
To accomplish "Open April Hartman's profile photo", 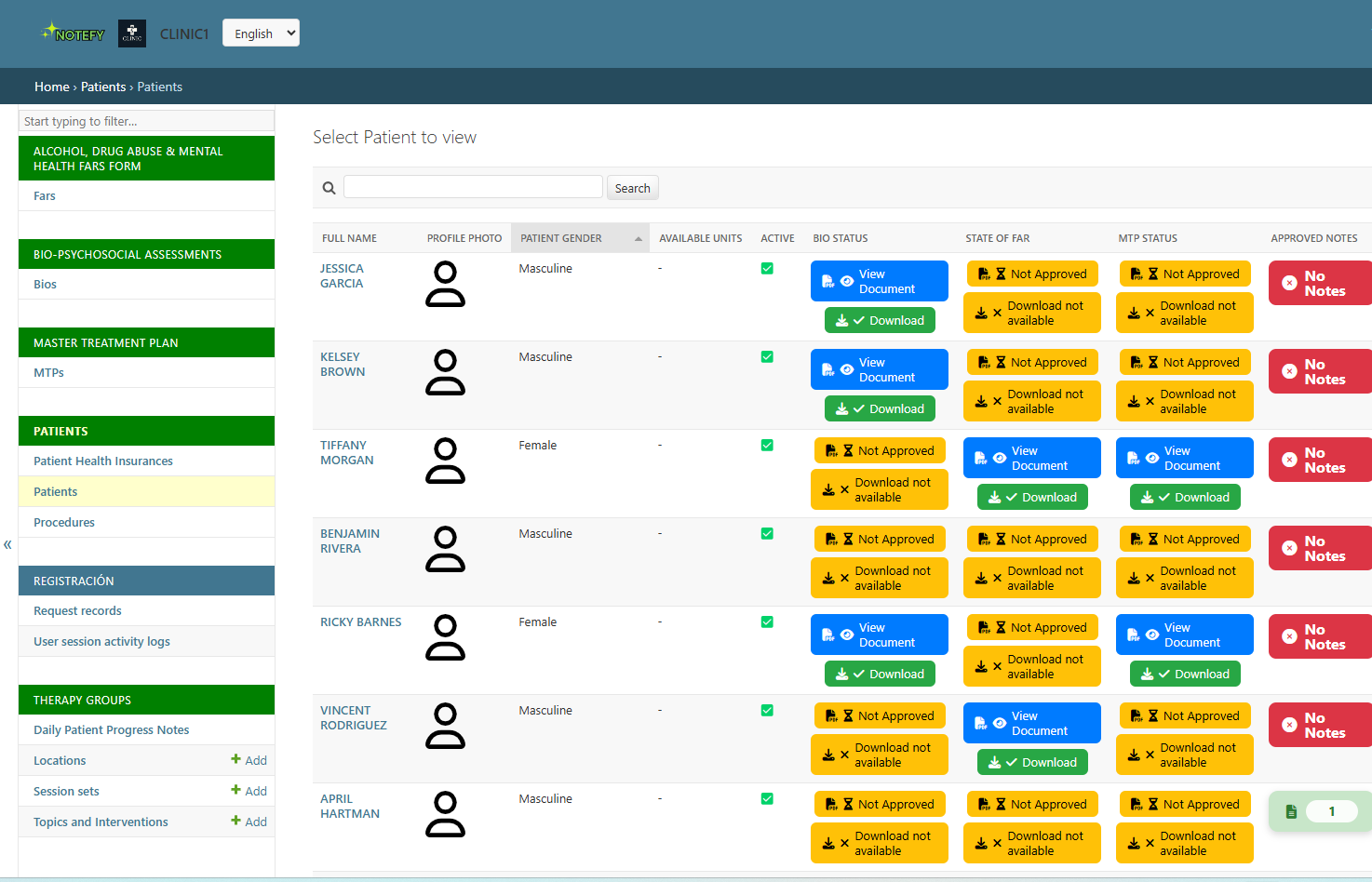I will pyautogui.click(x=445, y=814).
